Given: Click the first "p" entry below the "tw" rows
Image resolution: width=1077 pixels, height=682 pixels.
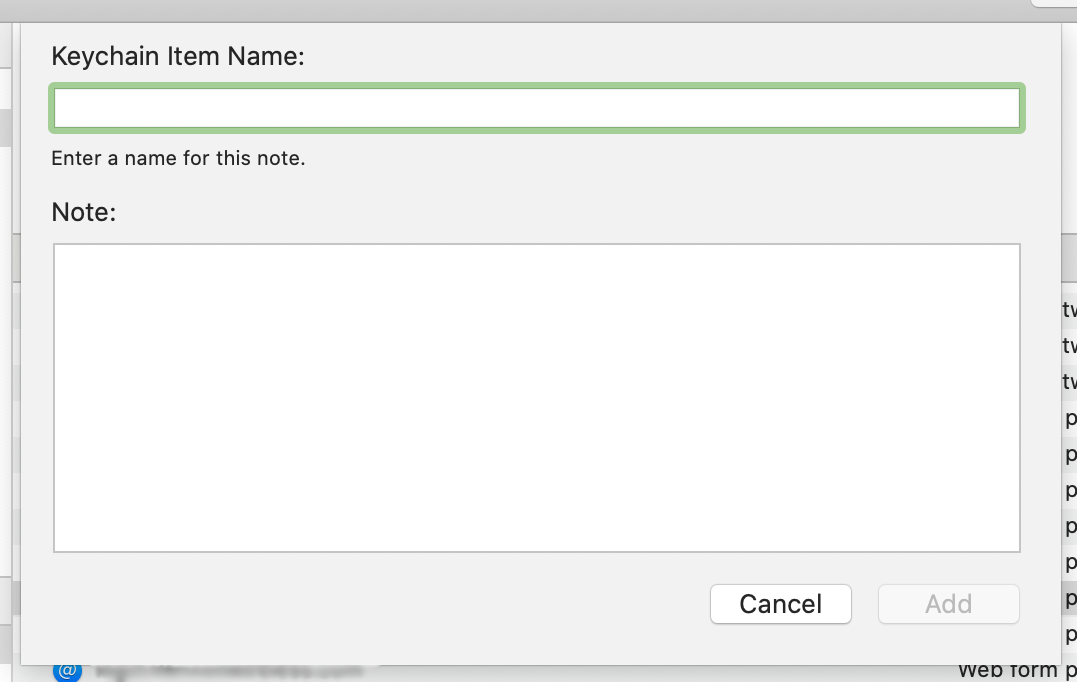Looking at the screenshot, I should (x=1068, y=417).
